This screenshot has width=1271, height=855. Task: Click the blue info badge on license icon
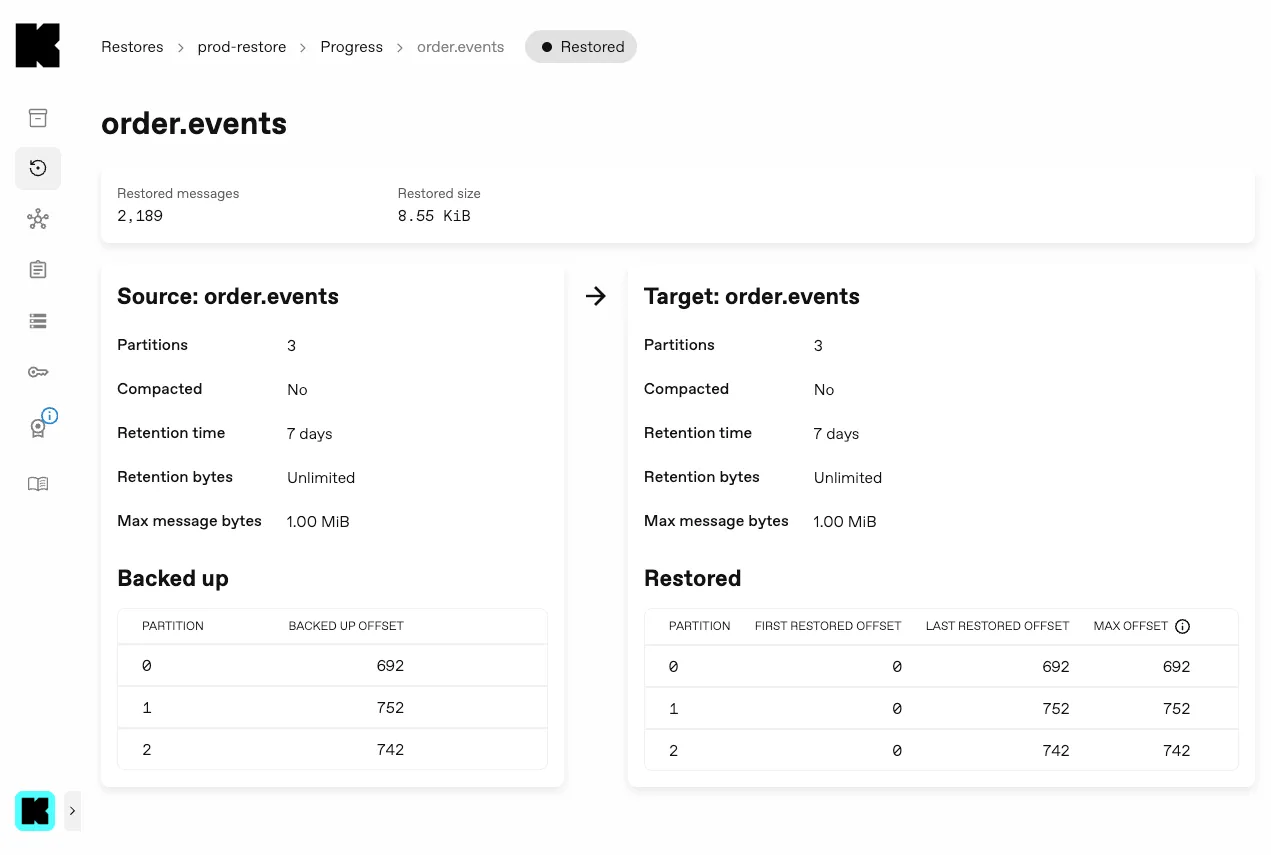[x=50, y=415]
